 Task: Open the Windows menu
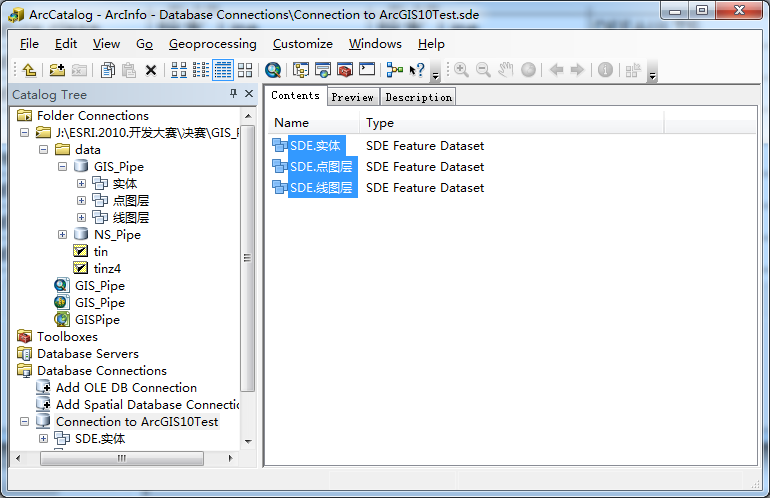coord(375,44)
